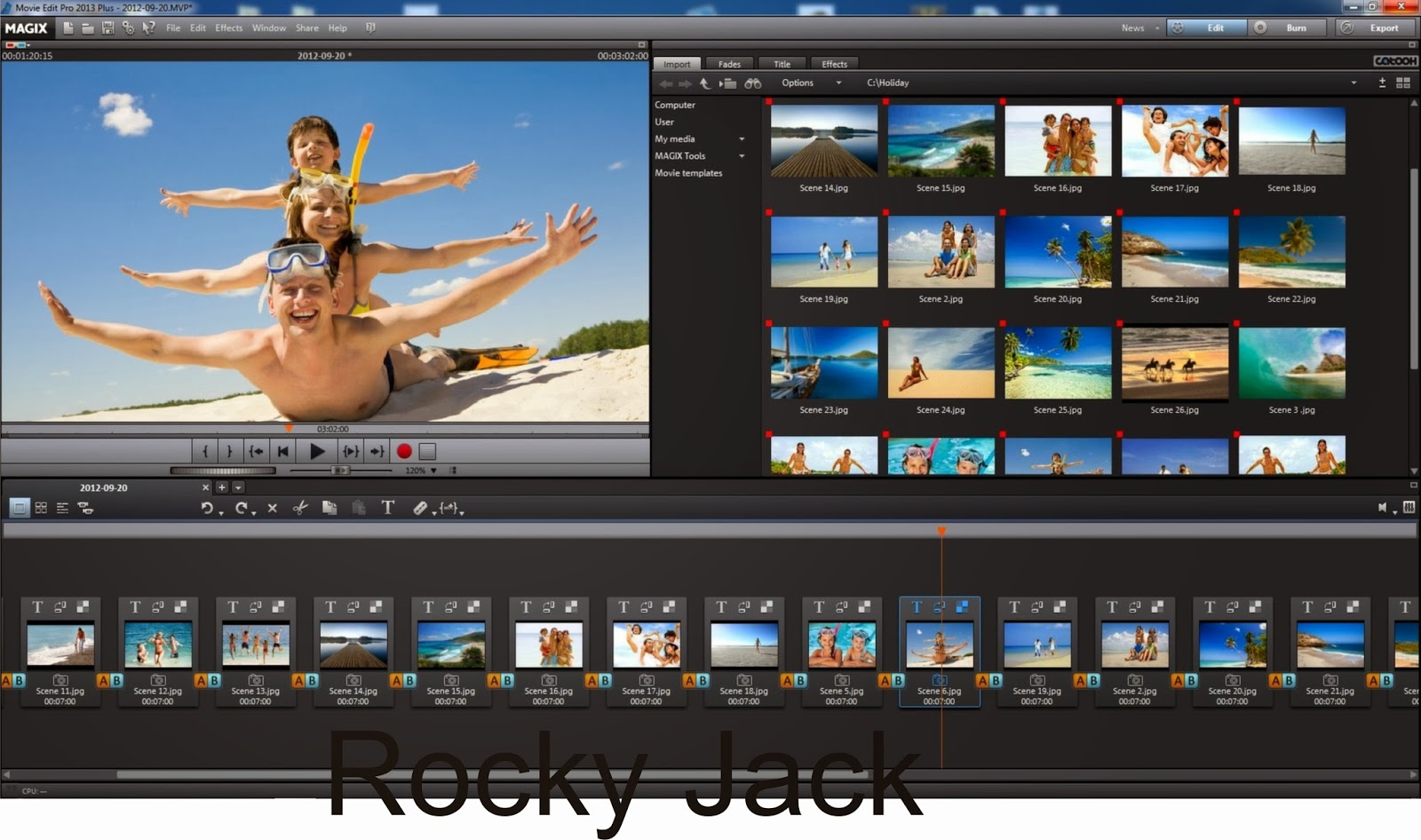Navigate up one folder in media pool
This screenshot has width=1421, height=840.
pos(704,83)
